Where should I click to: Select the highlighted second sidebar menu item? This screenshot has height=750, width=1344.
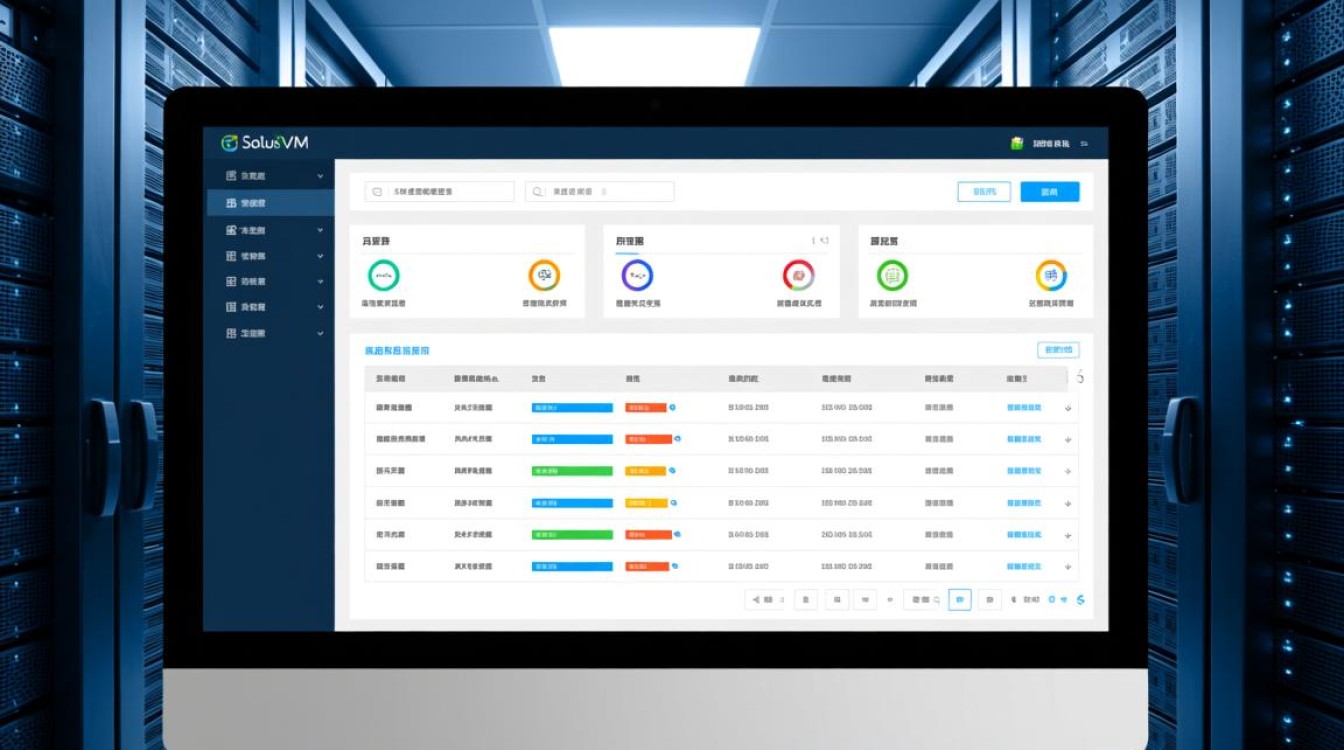[270, 203]
